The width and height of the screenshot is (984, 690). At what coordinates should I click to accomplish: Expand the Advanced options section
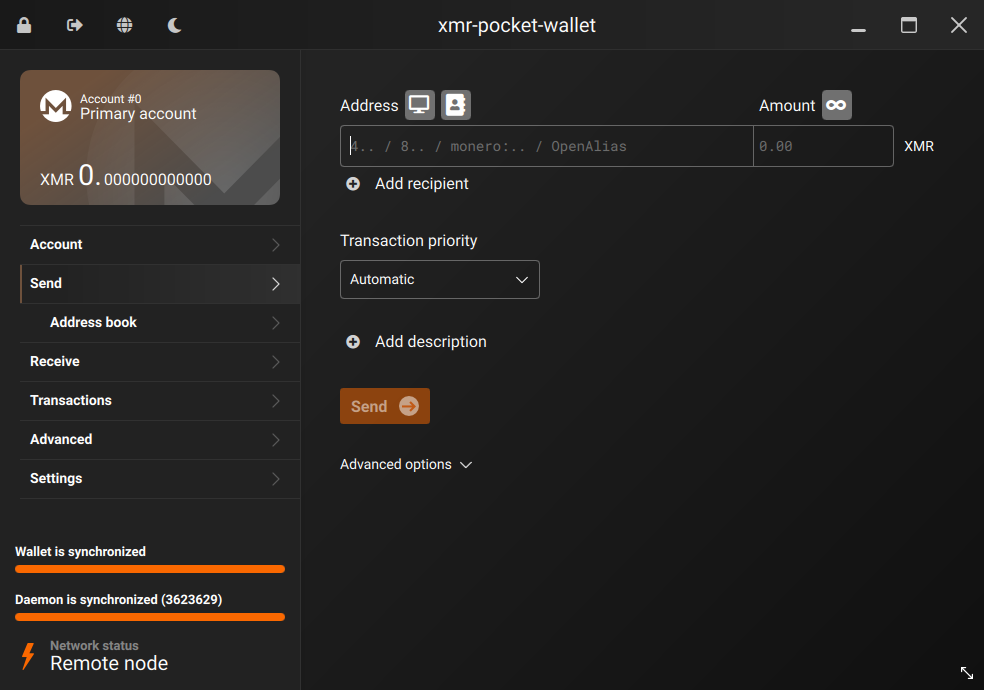tap(406, 464)
